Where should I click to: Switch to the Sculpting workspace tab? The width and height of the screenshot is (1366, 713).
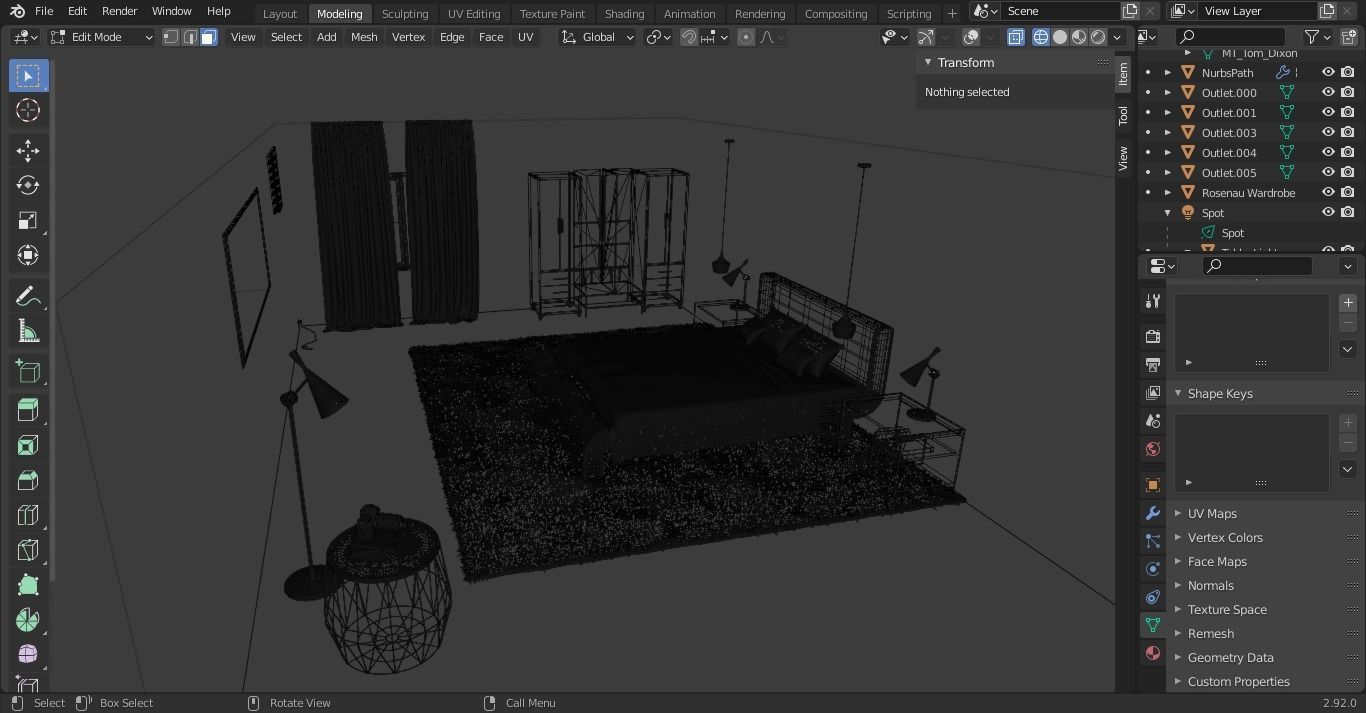[x=405, y=13]
